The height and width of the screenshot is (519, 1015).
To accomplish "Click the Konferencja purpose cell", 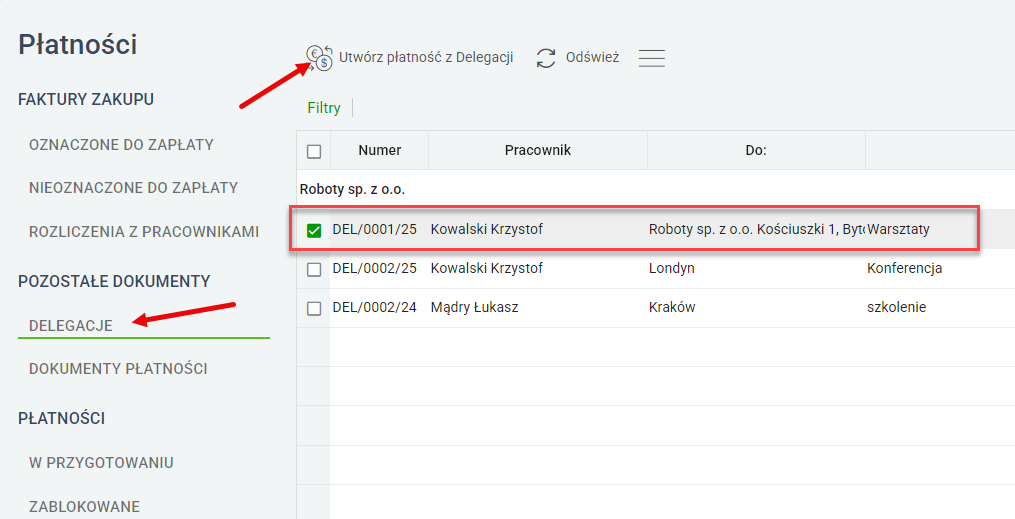I will click(x=904, y=268).
